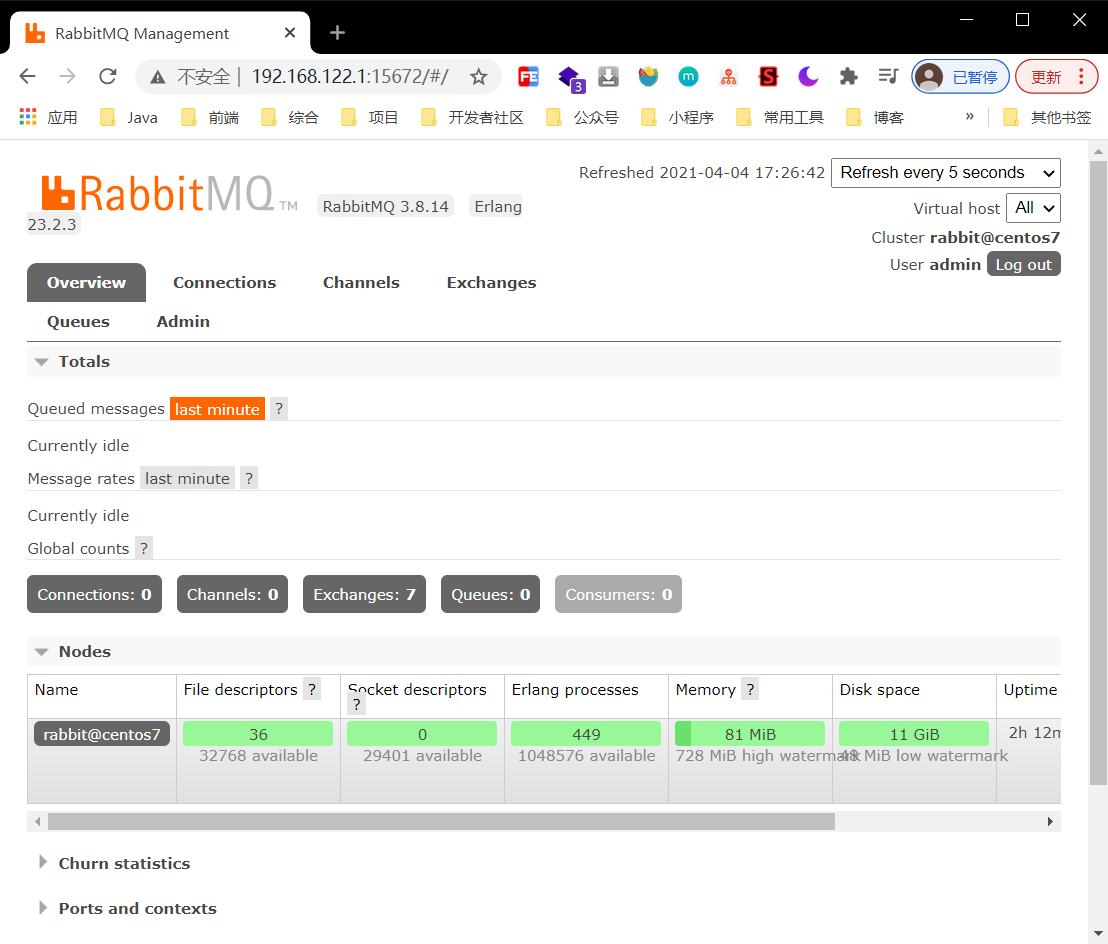Viewport: 1108px width, 944px height.
Task: Open the Exchanges tab
Action: (x=491, y=283)
